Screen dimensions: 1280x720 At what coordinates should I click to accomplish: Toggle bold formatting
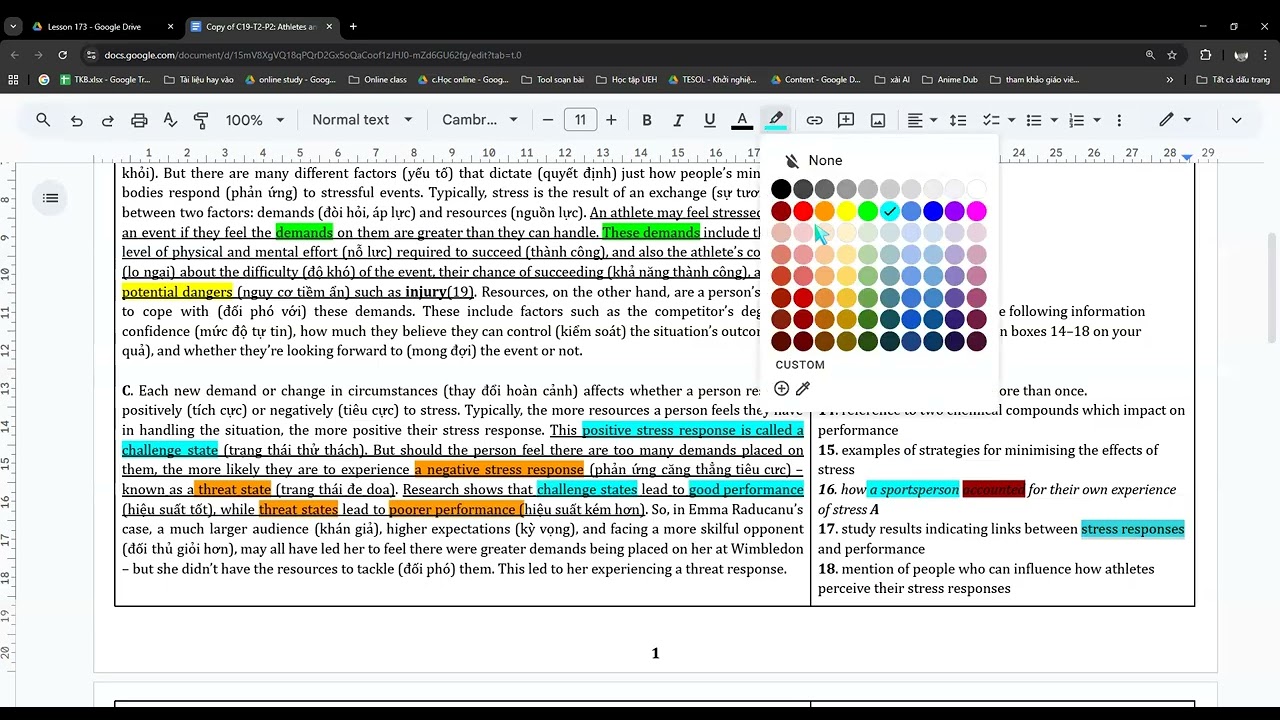(647, 120)
